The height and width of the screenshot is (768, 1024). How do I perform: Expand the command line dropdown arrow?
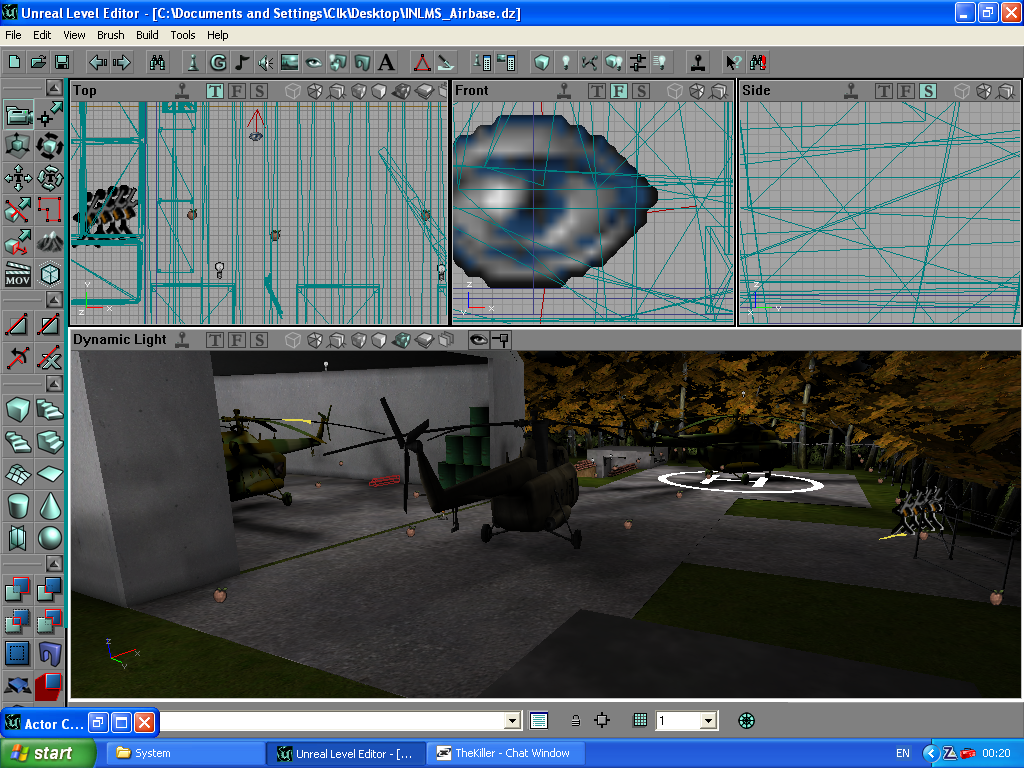513,720
